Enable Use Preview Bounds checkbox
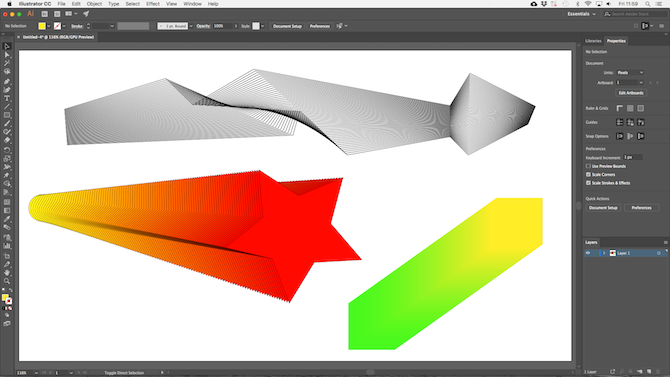Viewport: 670px width, 377px height. (x=588, y=166)
